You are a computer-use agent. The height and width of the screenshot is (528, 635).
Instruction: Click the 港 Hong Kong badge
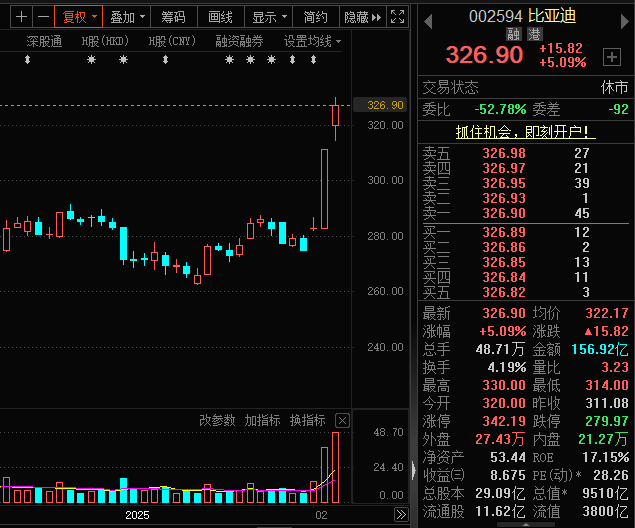click(x=535, y=33)
